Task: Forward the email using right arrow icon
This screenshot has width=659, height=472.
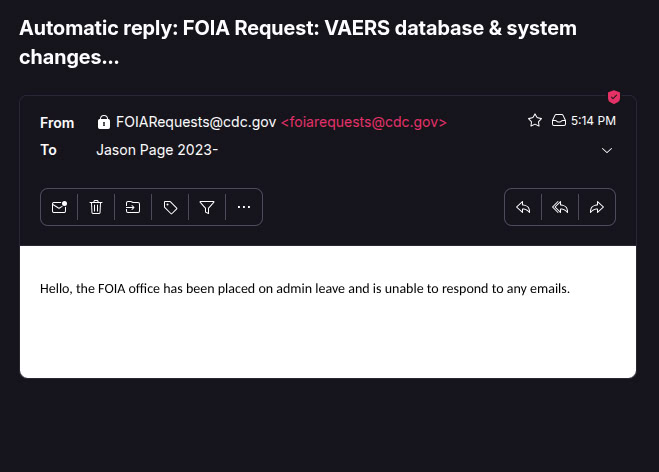Action: [x=597, y=207]
